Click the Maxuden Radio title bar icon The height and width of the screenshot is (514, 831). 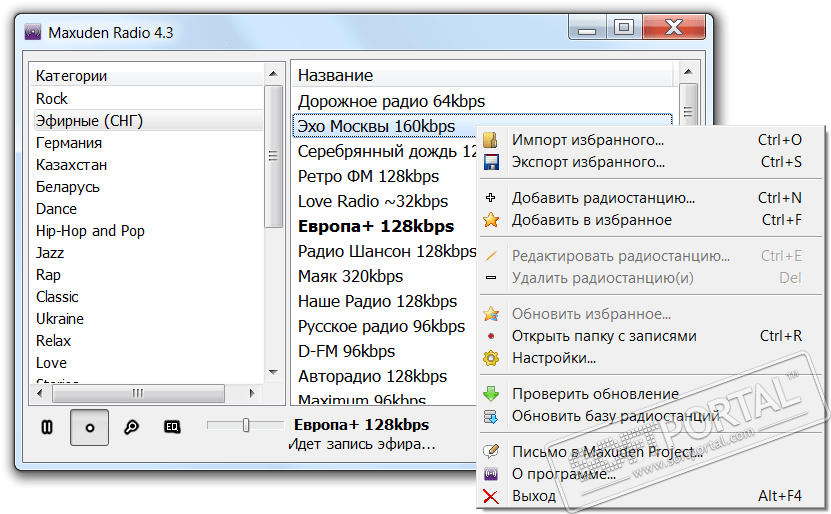click(x=33, y=32)
